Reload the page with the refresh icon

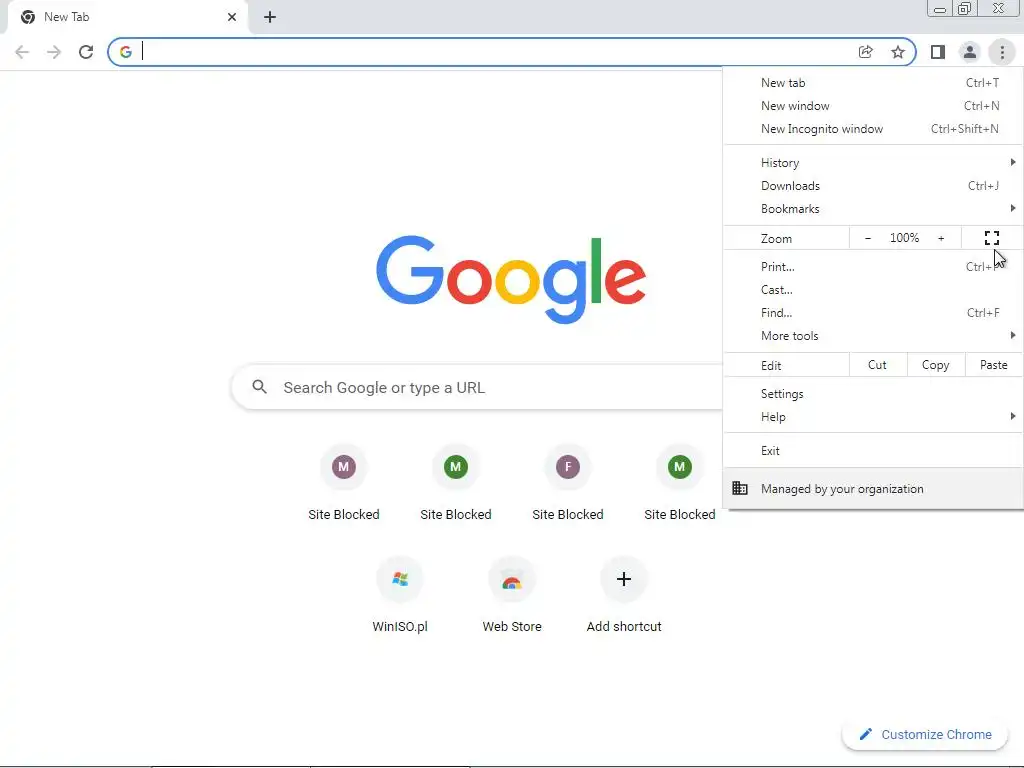click(x=86, y=52)
